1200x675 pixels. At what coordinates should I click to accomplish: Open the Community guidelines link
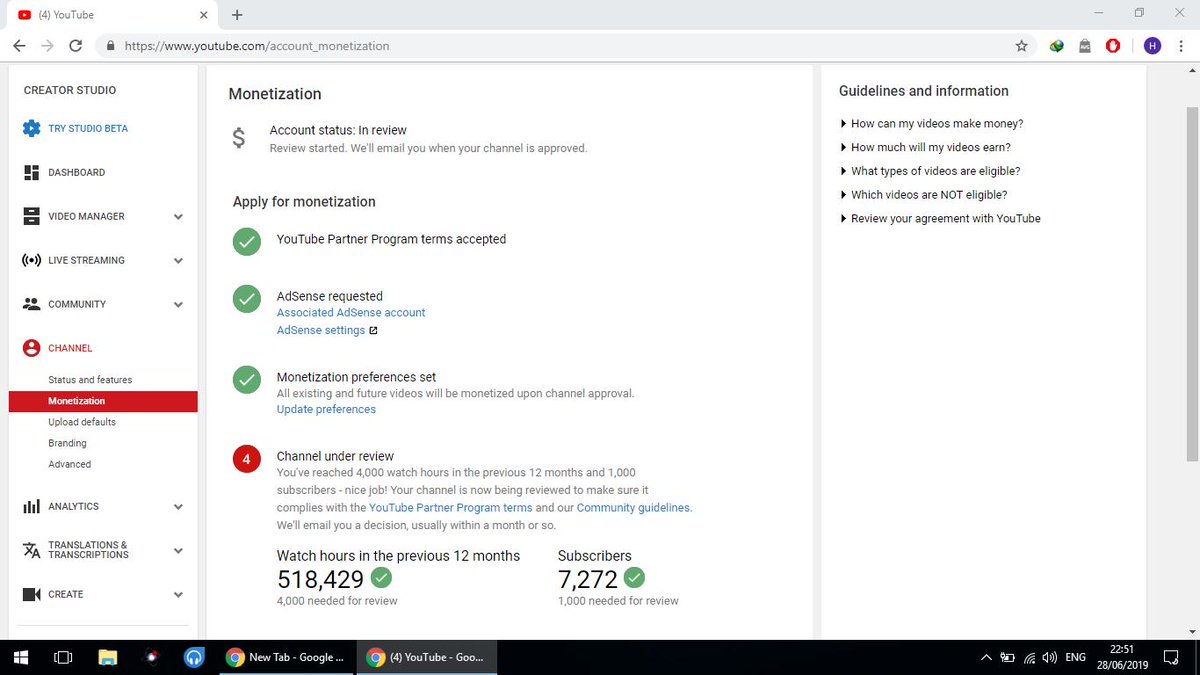tap(634, 507)
